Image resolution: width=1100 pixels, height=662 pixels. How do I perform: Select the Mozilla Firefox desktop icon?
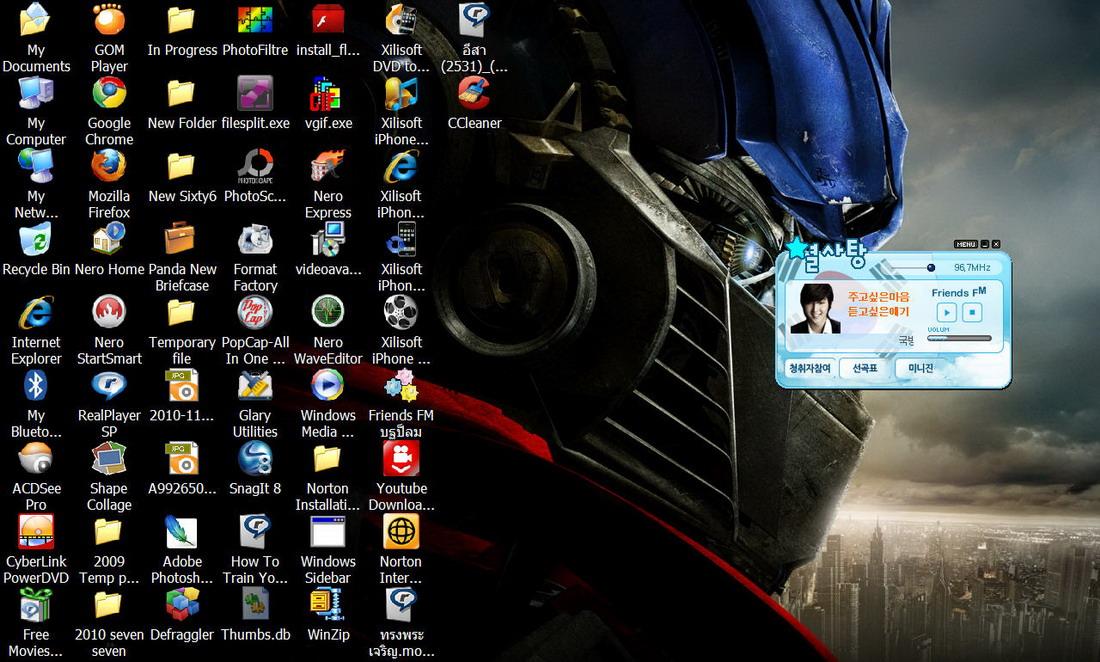109,184
